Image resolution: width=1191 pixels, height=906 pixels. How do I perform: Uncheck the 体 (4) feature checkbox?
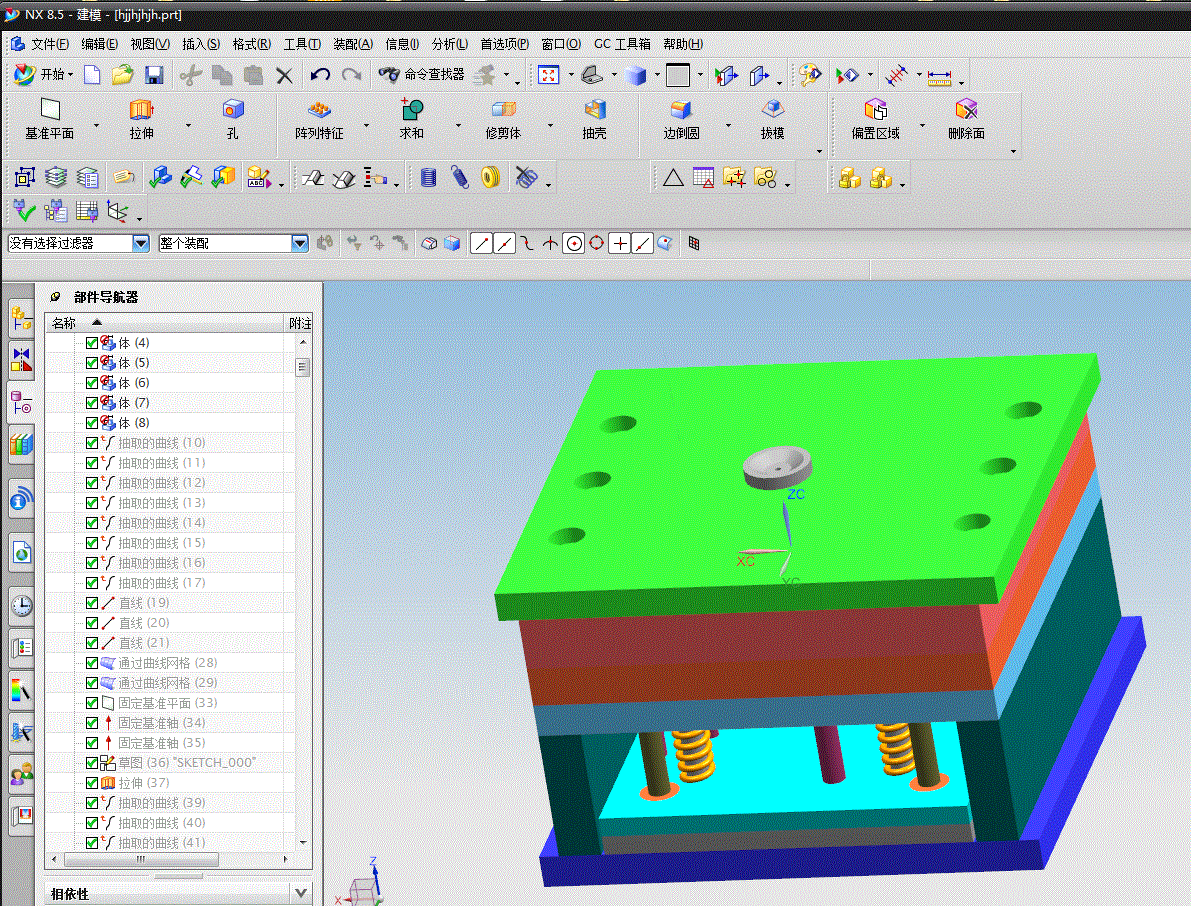pyautogui.click(x=92, y=343)
